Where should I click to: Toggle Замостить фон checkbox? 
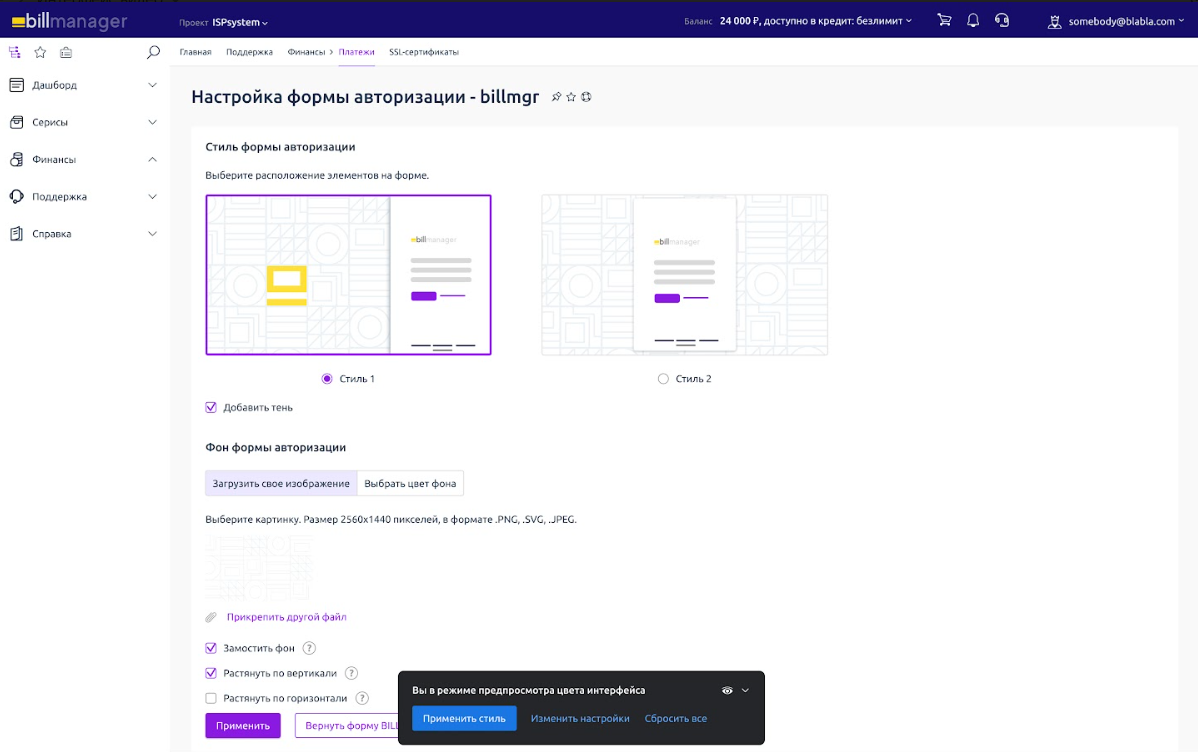tap(211, 648)
